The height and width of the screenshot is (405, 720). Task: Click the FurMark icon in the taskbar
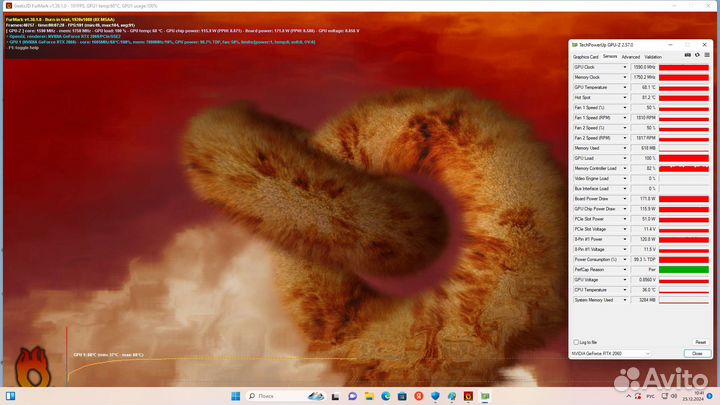(468, 396)
